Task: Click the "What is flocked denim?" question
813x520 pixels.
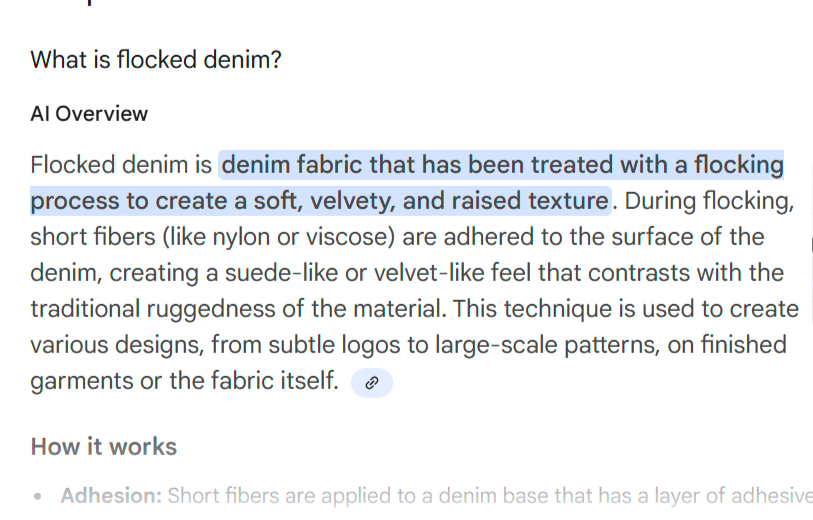Action: coord(156,60)
